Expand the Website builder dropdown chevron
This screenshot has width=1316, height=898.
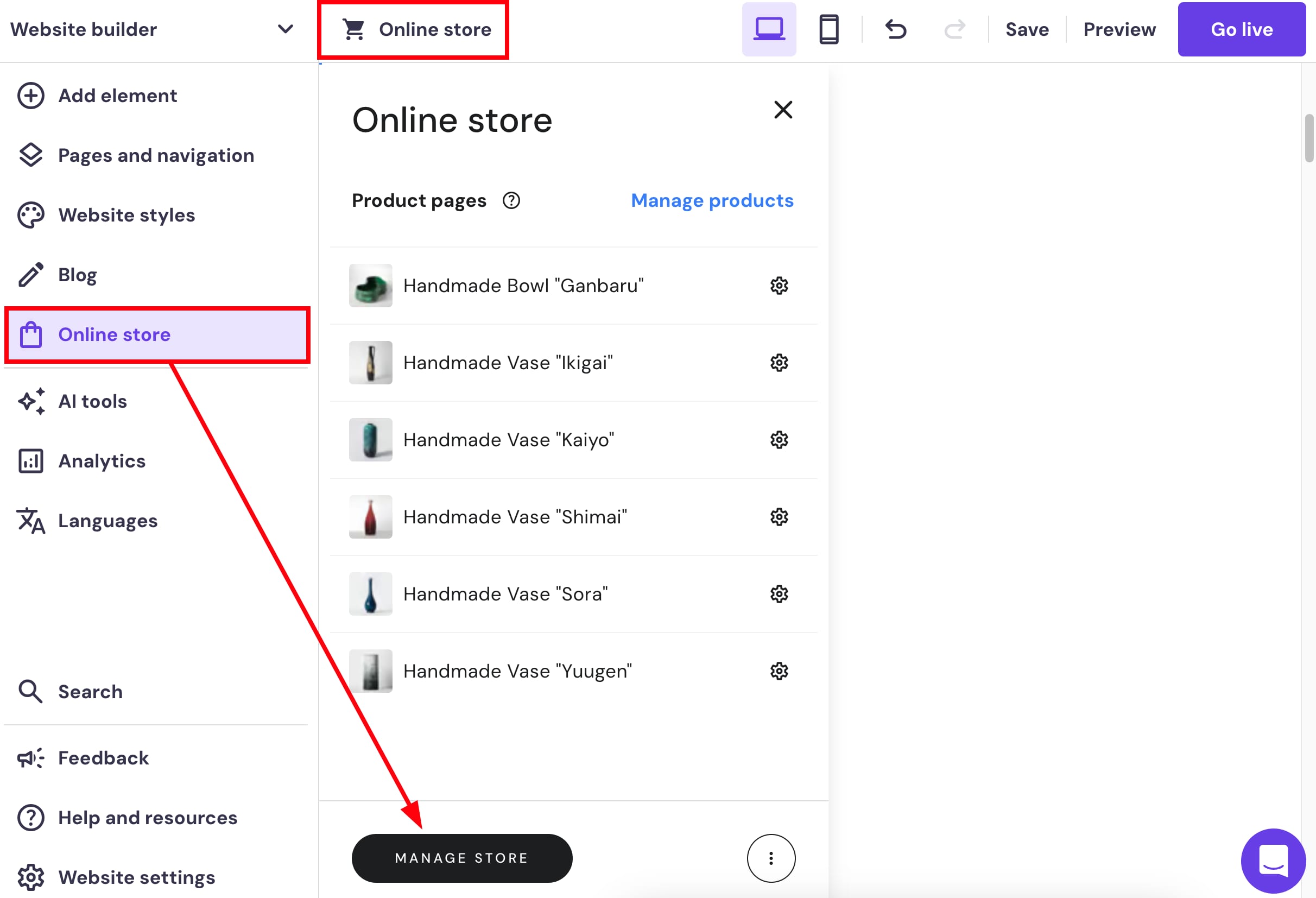coord(286,29)
